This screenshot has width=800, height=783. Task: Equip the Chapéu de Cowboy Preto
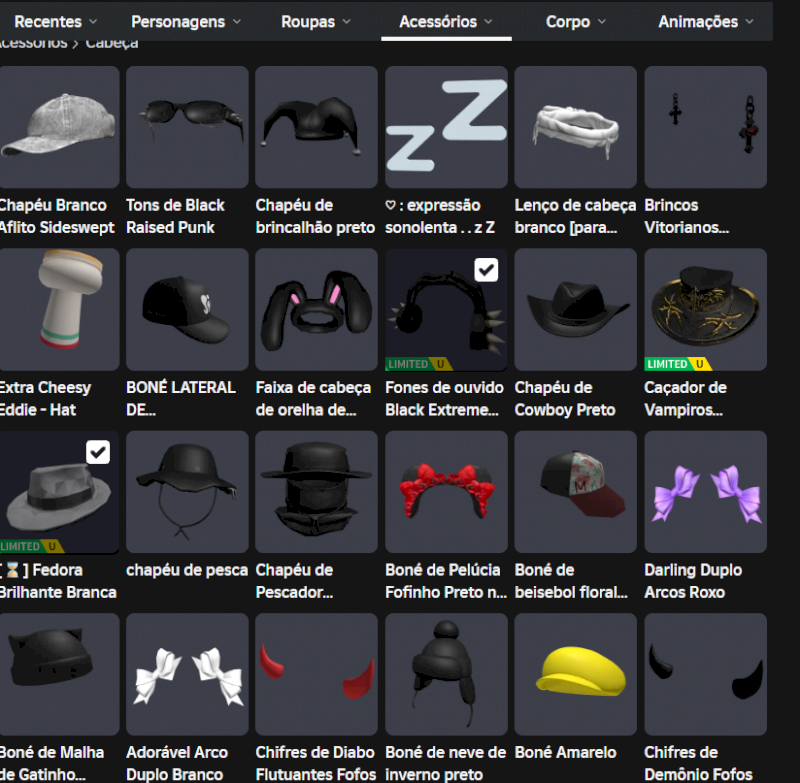click(576, 310)
